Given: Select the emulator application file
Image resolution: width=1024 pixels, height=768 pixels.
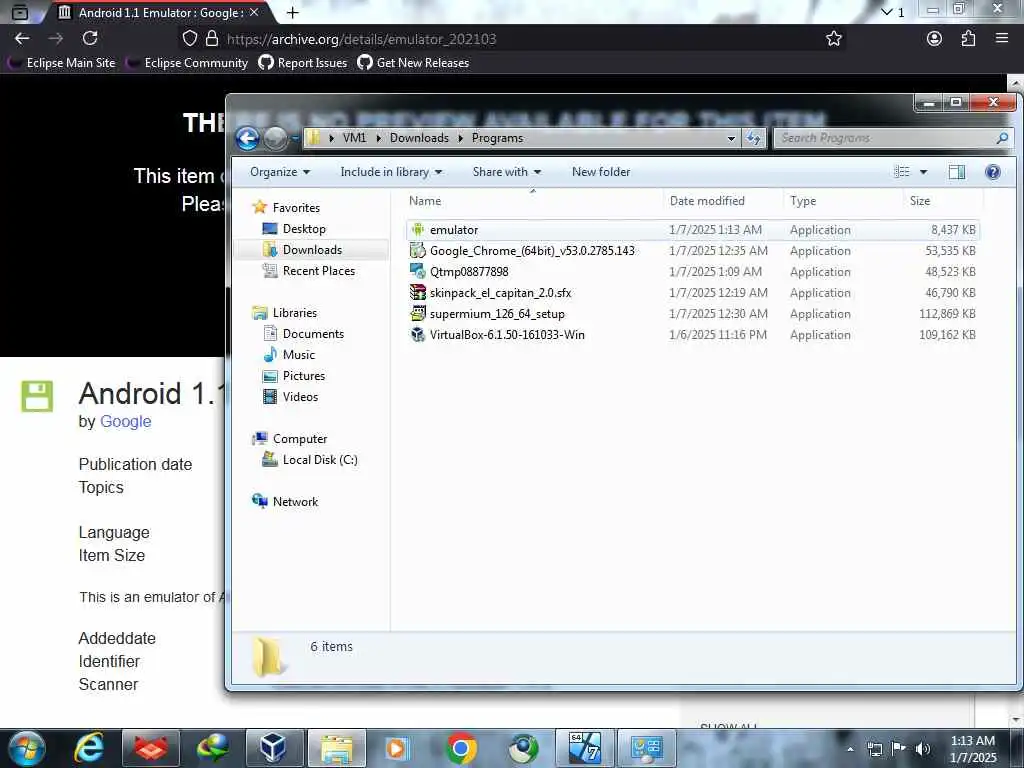Looking at the screenshot, I should click(692, 230).
